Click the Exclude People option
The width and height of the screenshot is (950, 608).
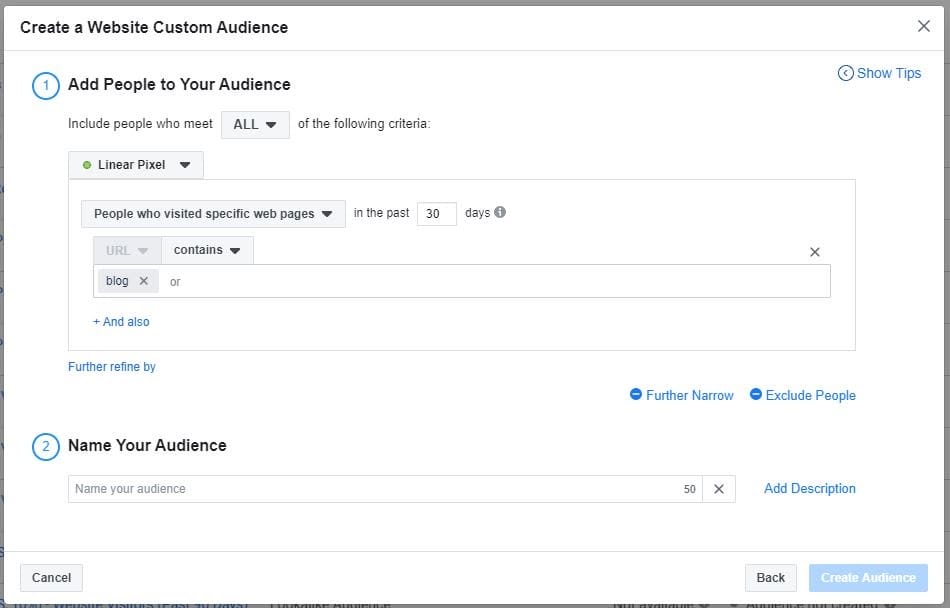[803, 395]
